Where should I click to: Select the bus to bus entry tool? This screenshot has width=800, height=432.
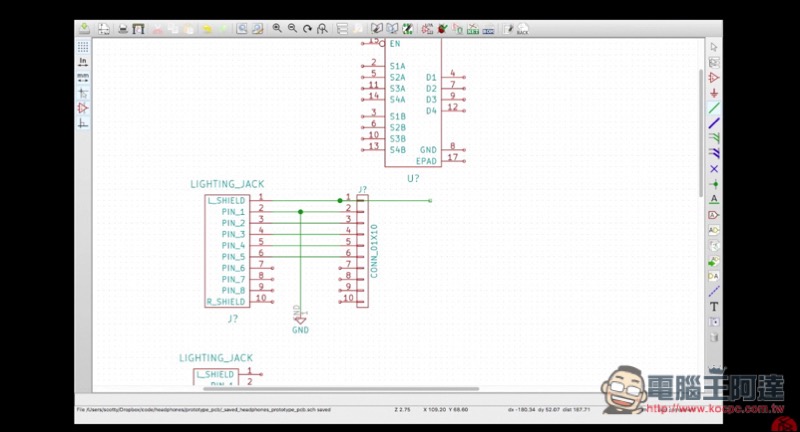(x=714, y=154)
